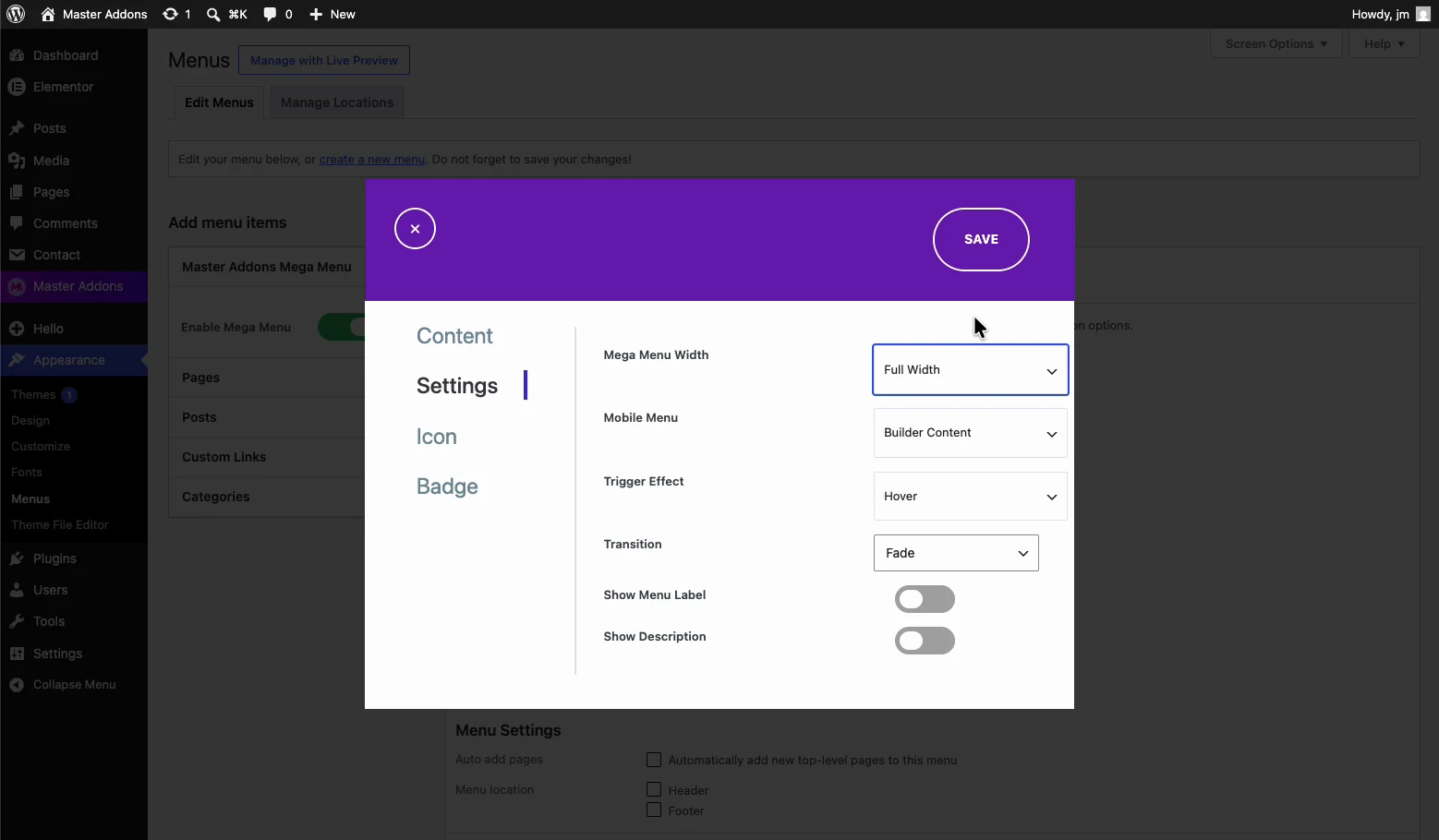Open Menus submenu under Appearance

(30, 498)
